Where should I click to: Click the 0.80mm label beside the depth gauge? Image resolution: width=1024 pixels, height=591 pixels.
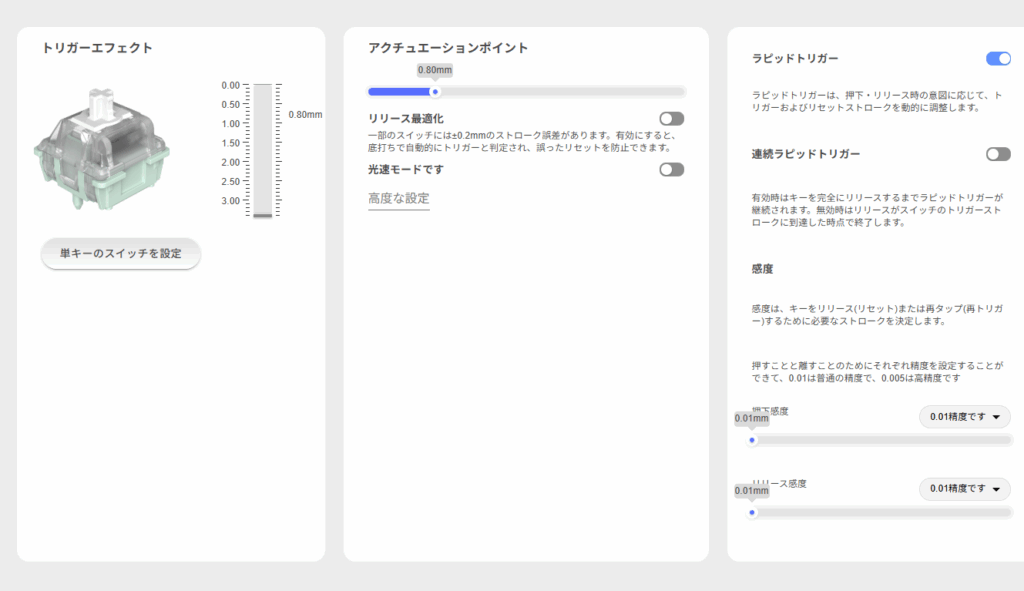coord(305,115)
